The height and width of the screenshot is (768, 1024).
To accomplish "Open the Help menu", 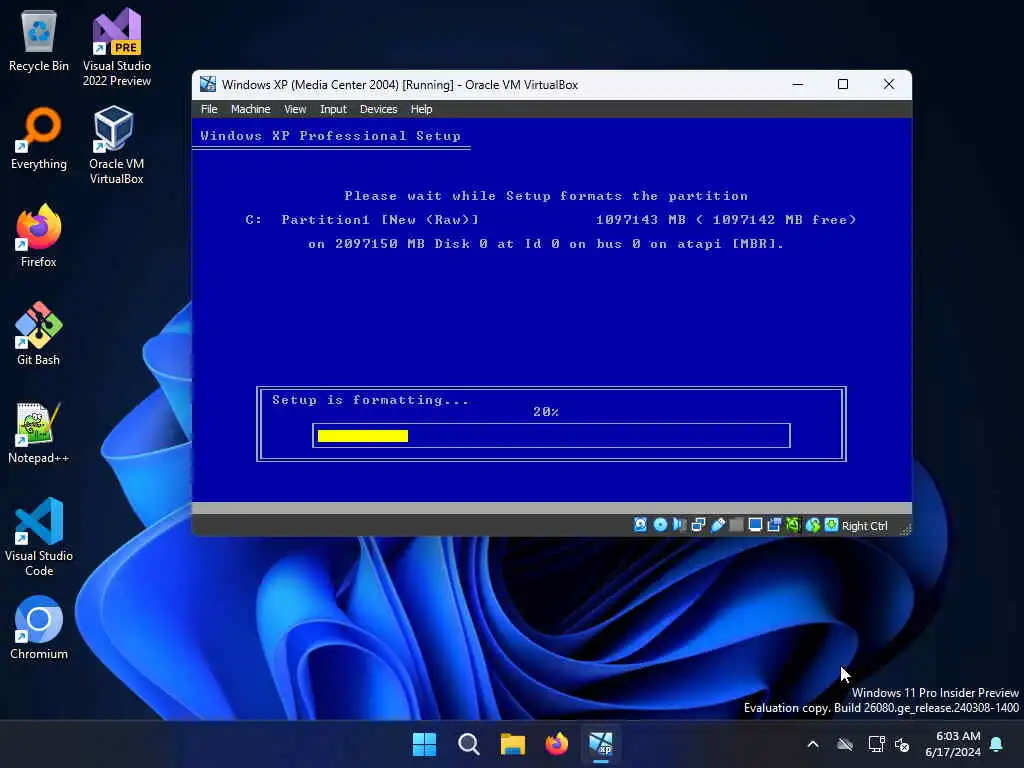I will coord(421,109).
